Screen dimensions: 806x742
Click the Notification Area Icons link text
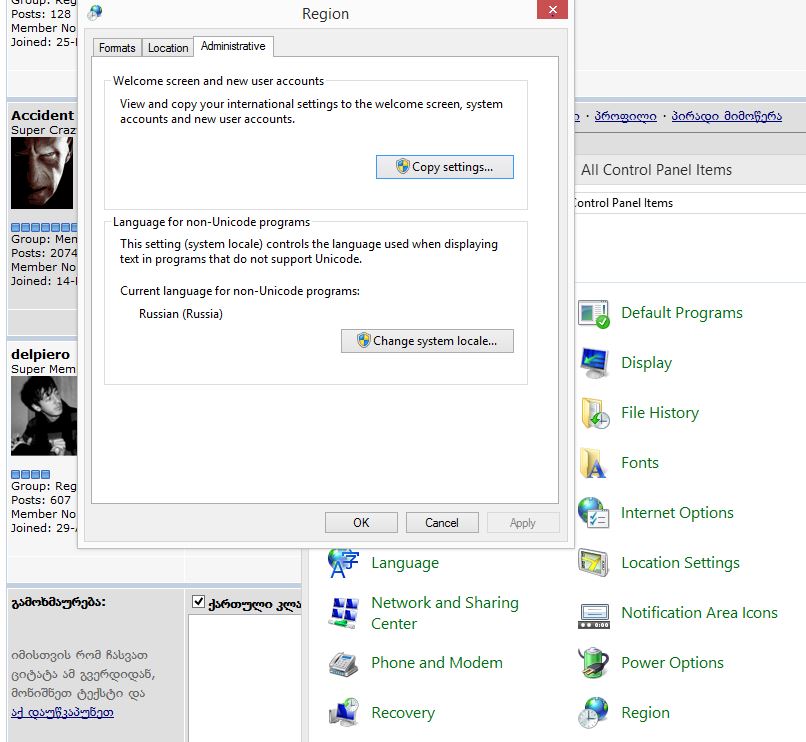tap(700, 613)
